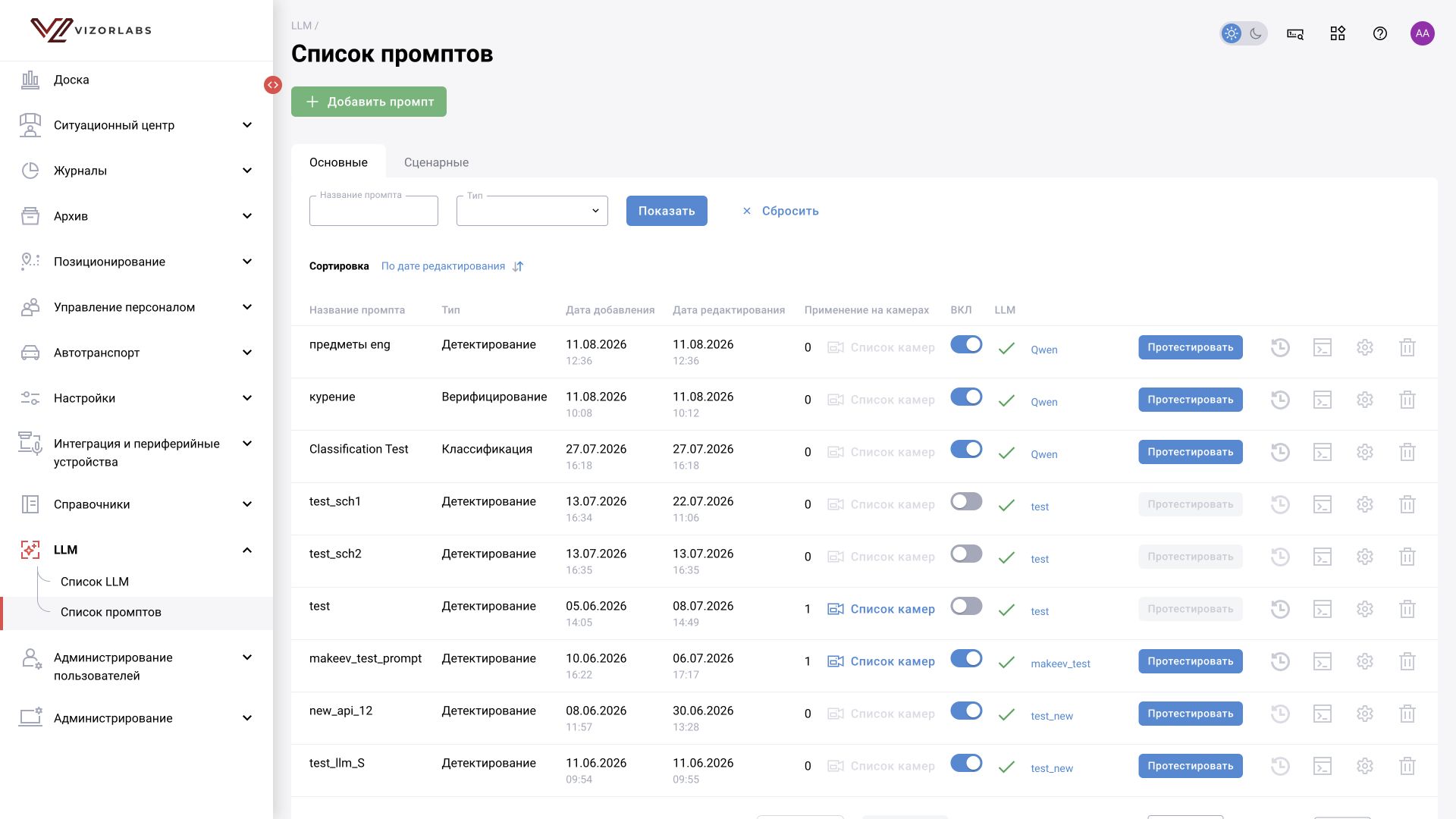Switch the light/dark theme toggle

coord(1244,33)
